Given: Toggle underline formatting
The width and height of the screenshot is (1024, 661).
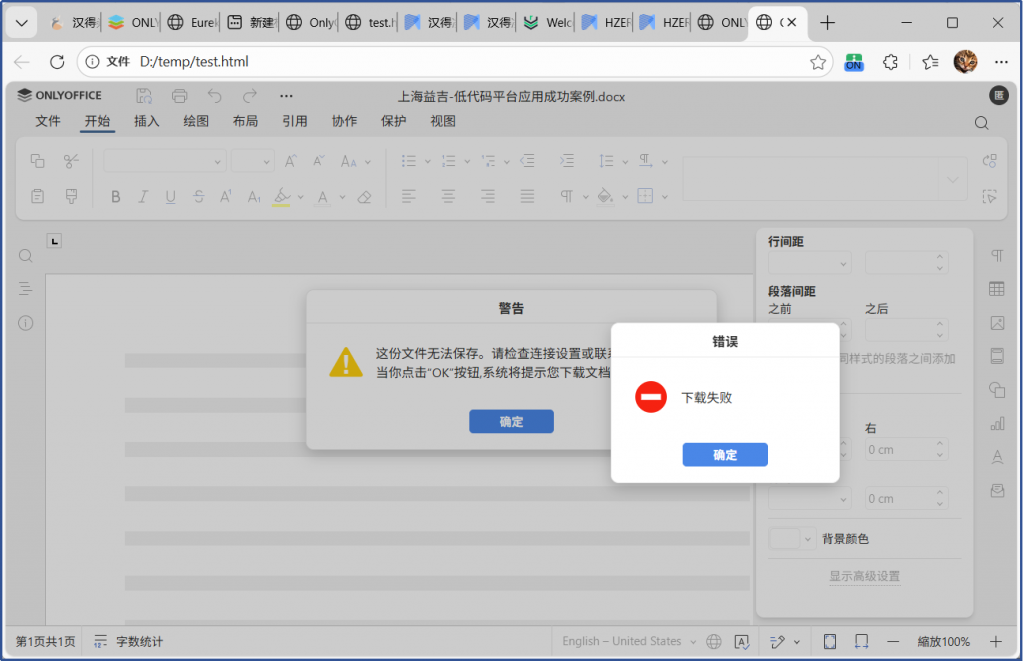Looking at the screenshot, I should pos(171,197).
